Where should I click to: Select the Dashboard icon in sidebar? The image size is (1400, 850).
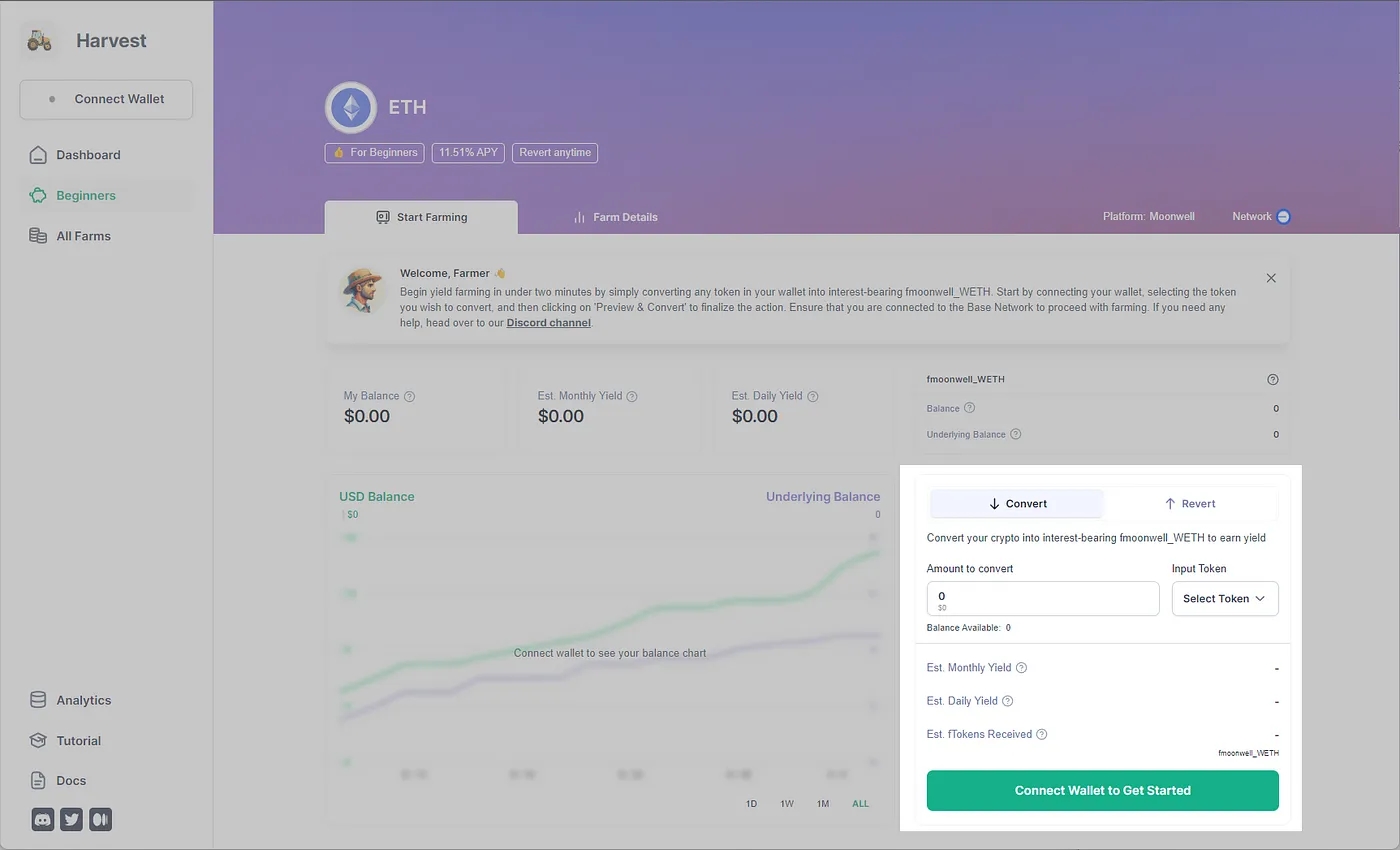coord(36,155)
